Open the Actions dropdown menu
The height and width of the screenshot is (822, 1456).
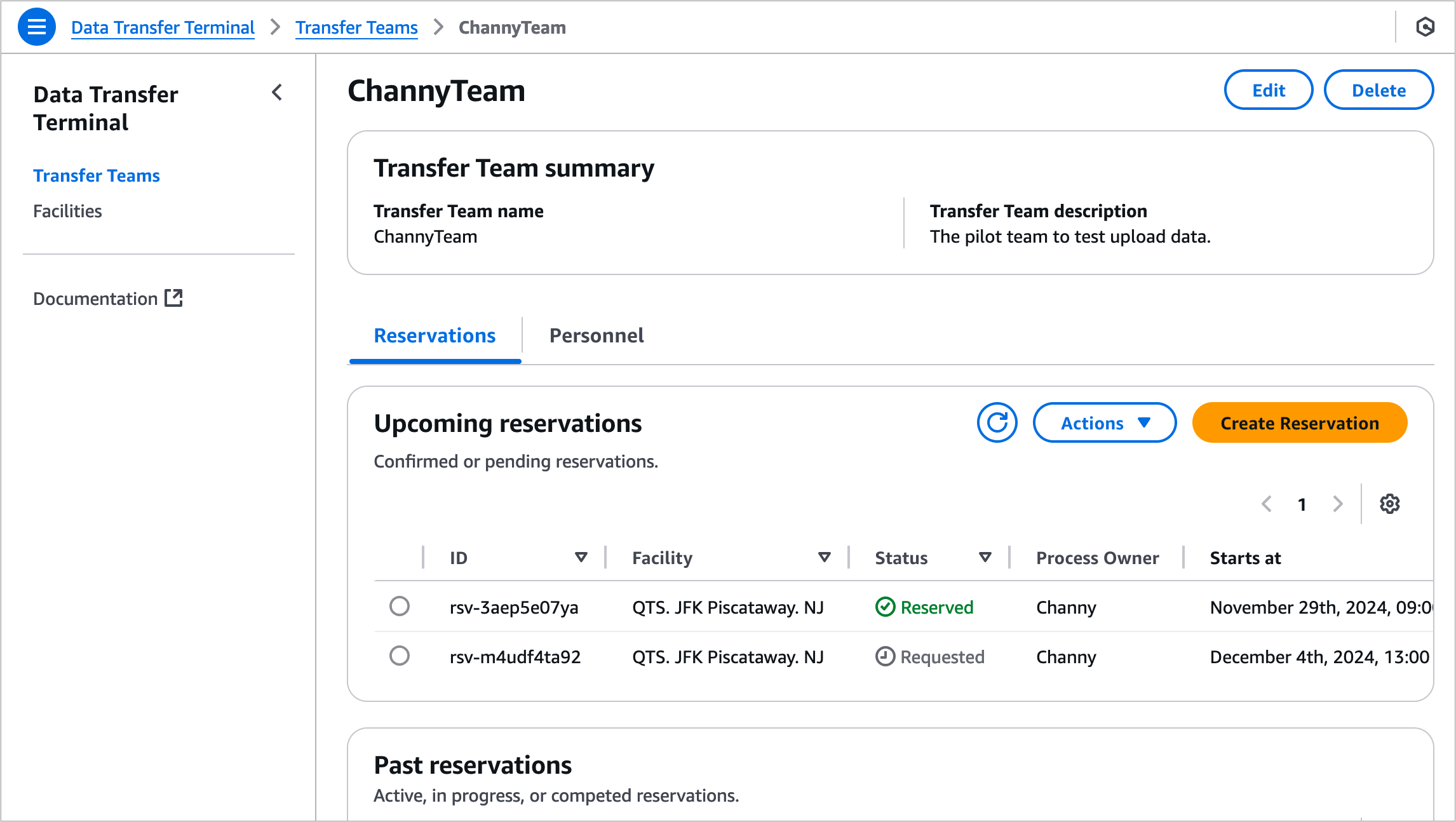click(1104, 423)
